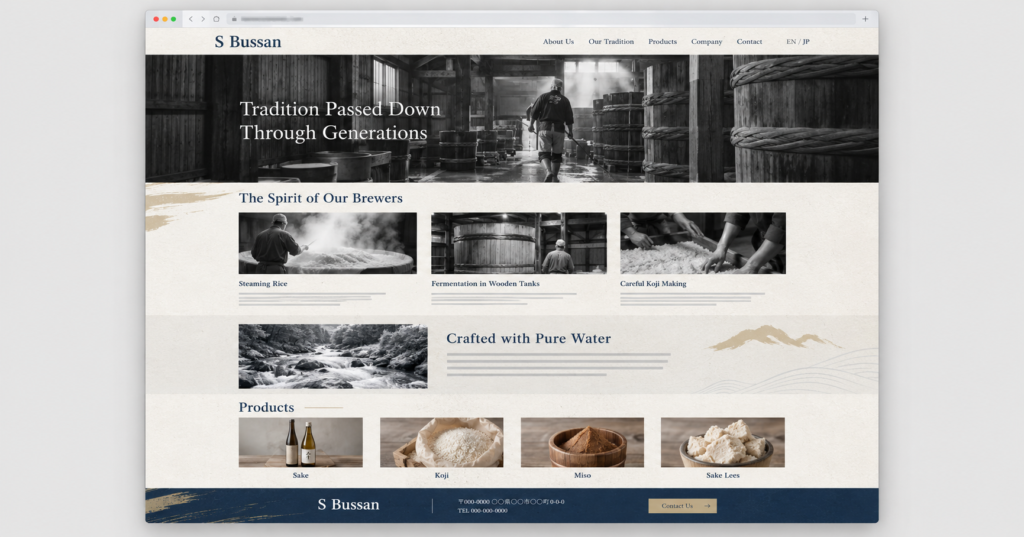Click the footer S Bussan logo
This screenshot has height=537, width=1024.
[348, 504]
